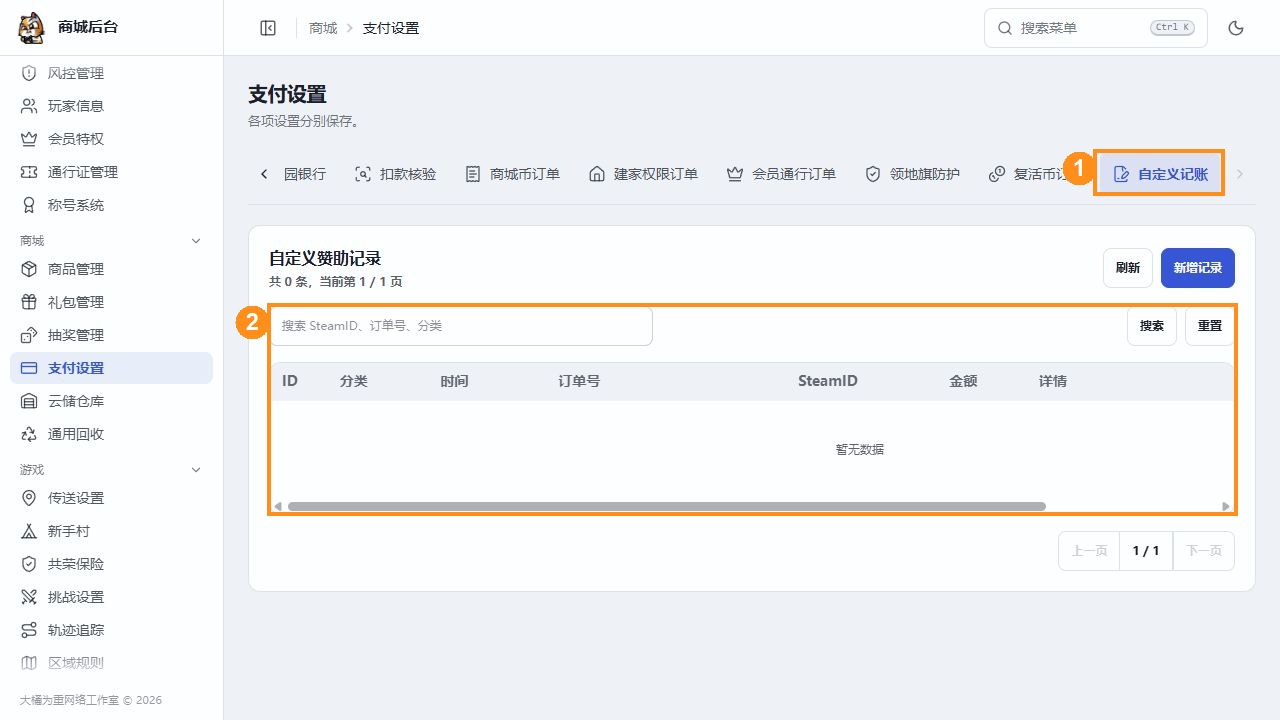1280x720 pixels.
Task: Click the 商城 breadcrumb link
Action: pyautogui.click(x=323, y=28)
